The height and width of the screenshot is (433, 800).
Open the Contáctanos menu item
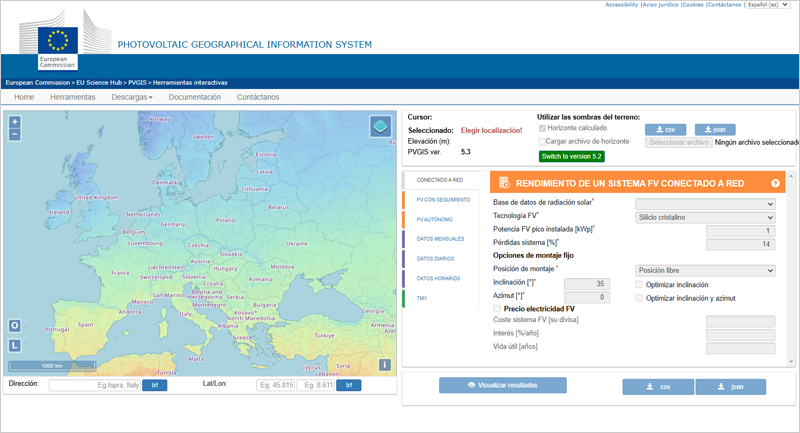[x=258, y=97]
